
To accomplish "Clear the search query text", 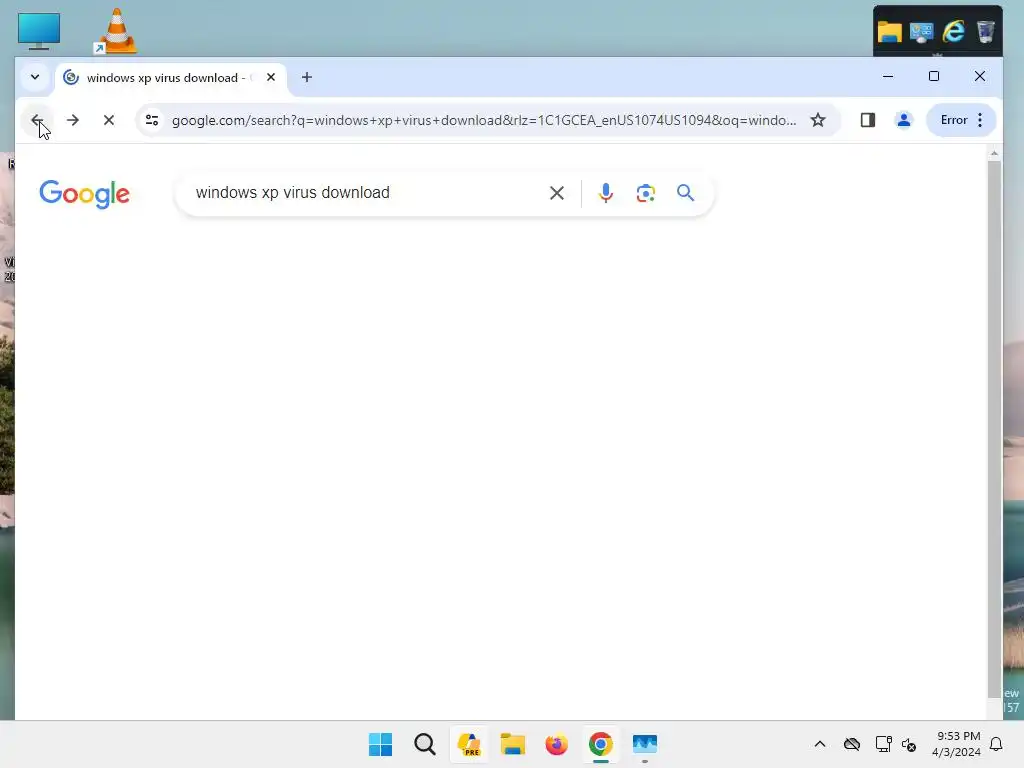I will click(x=556, y=193).
